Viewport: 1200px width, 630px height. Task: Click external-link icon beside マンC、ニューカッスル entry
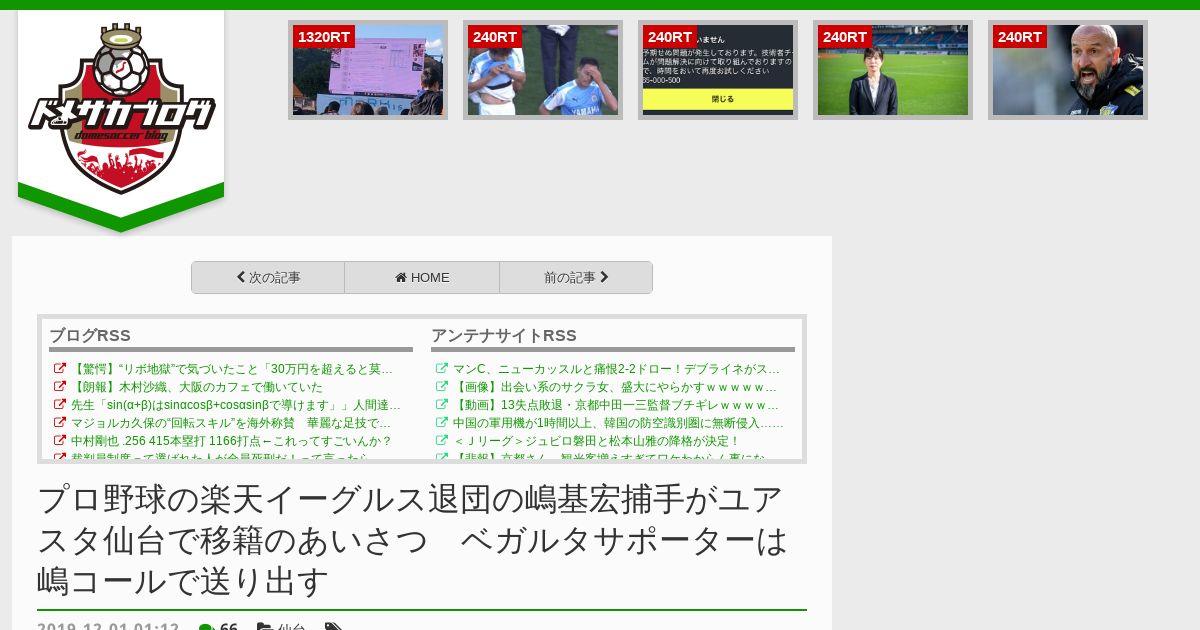coord(442,369)
